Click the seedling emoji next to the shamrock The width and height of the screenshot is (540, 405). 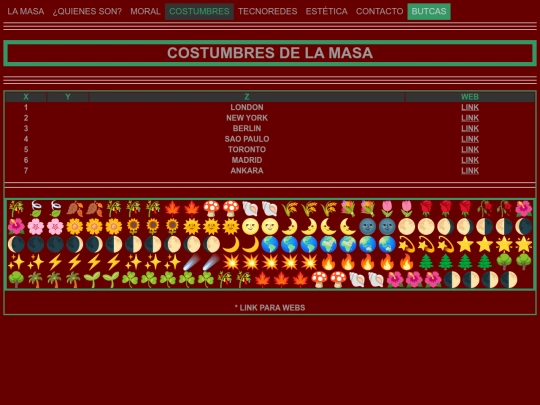(111, 280)
